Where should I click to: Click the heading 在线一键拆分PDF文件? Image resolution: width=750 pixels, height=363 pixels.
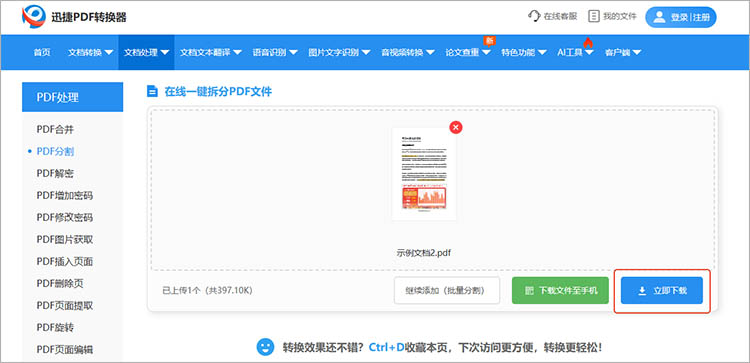(x=218, y=91)
